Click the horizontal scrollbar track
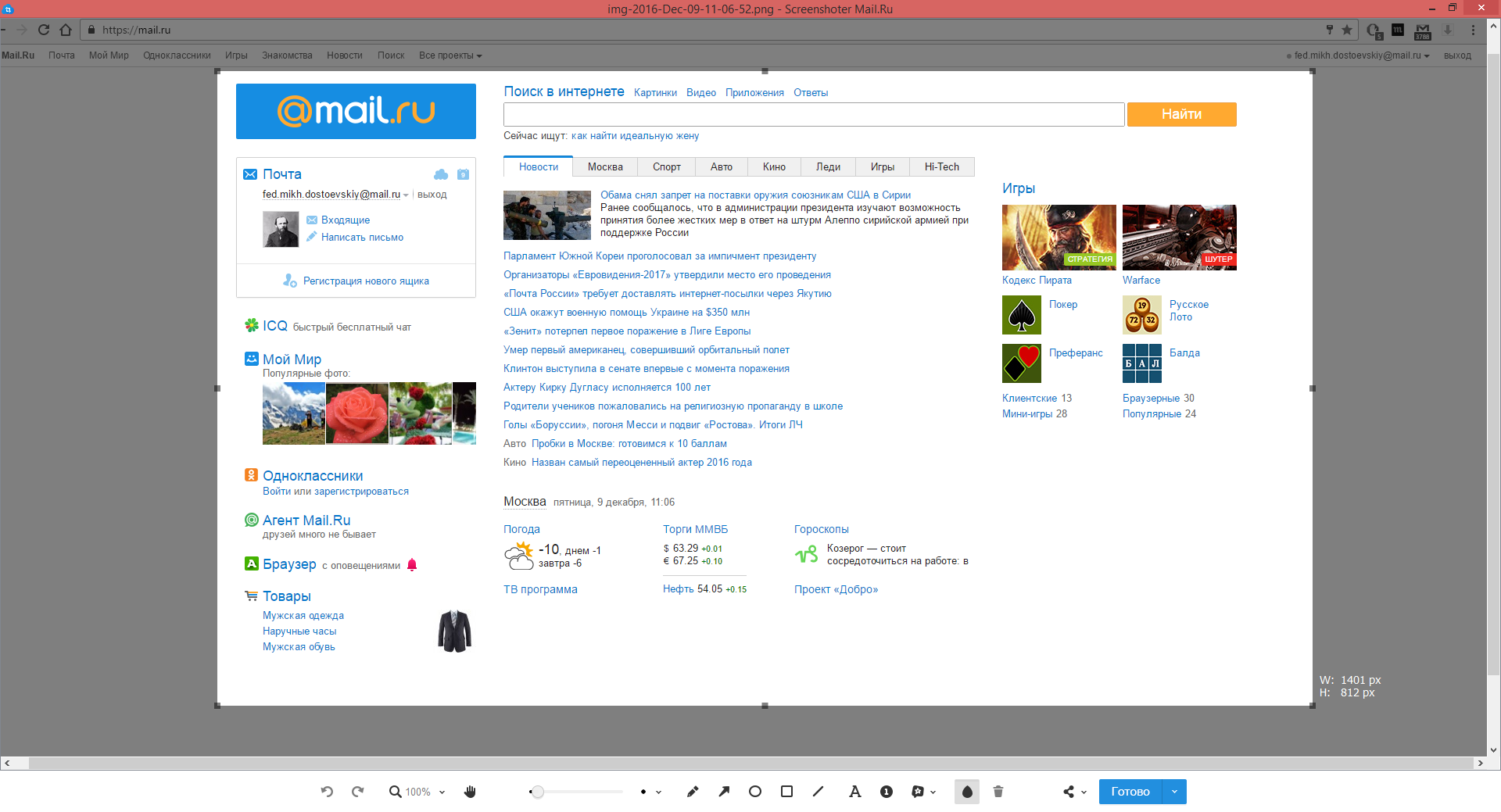This screenshot has height=812, width=1501. [x=750, y=763]
